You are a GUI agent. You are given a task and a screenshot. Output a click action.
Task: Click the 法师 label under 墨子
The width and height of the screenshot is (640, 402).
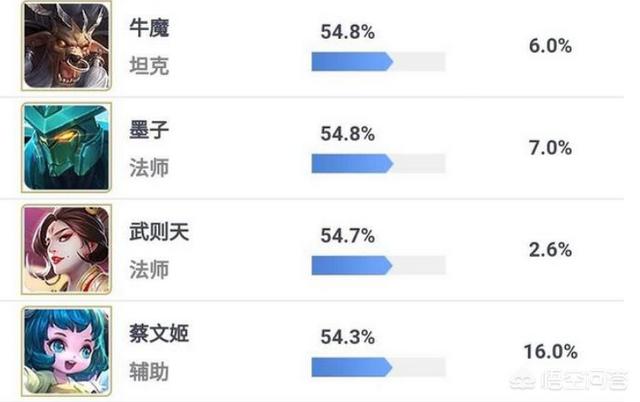(150, 167)
